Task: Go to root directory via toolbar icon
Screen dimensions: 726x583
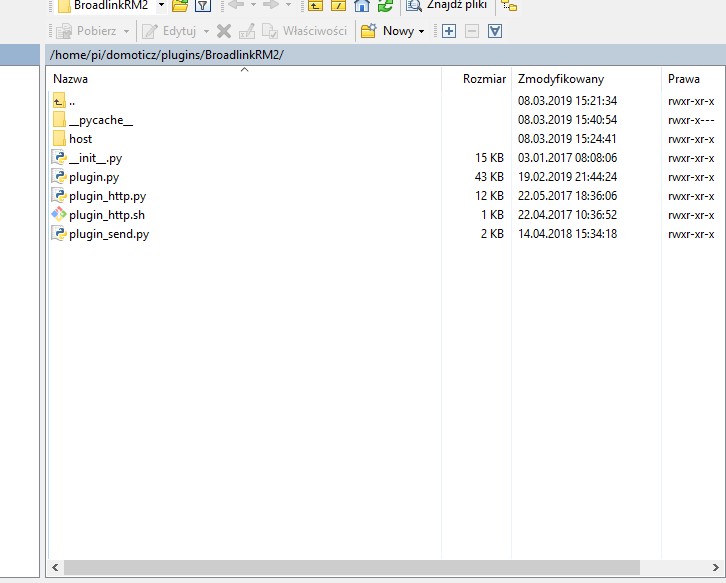Action: click(338, 5)
